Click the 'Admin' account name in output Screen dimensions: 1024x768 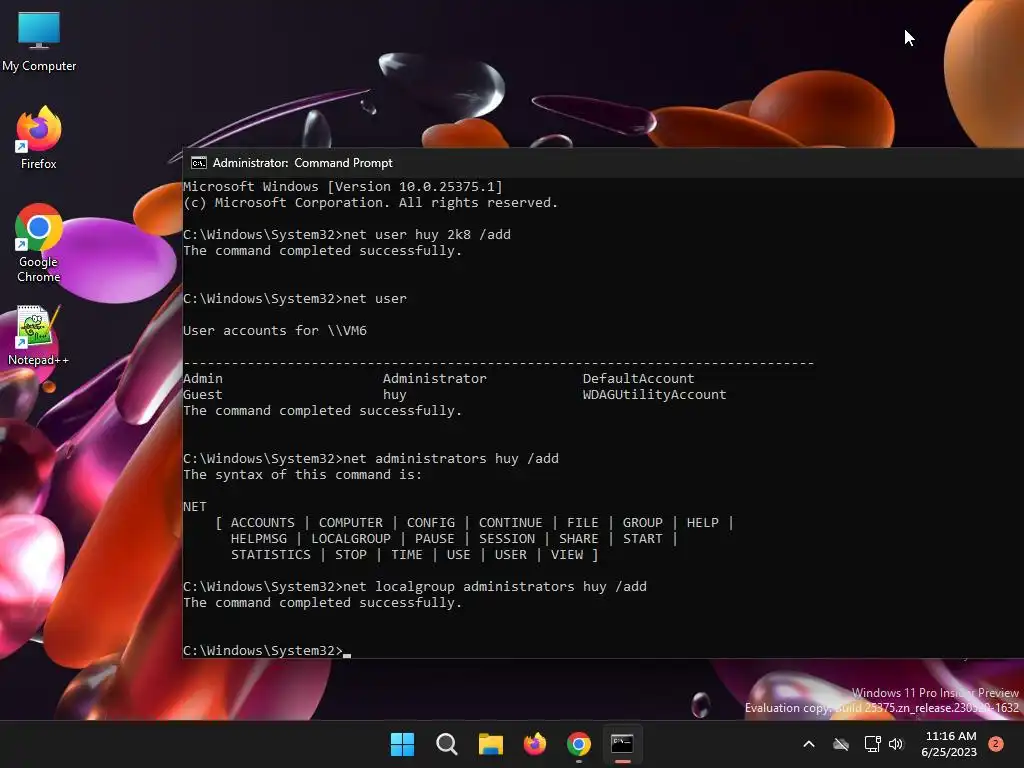point(202,378)
